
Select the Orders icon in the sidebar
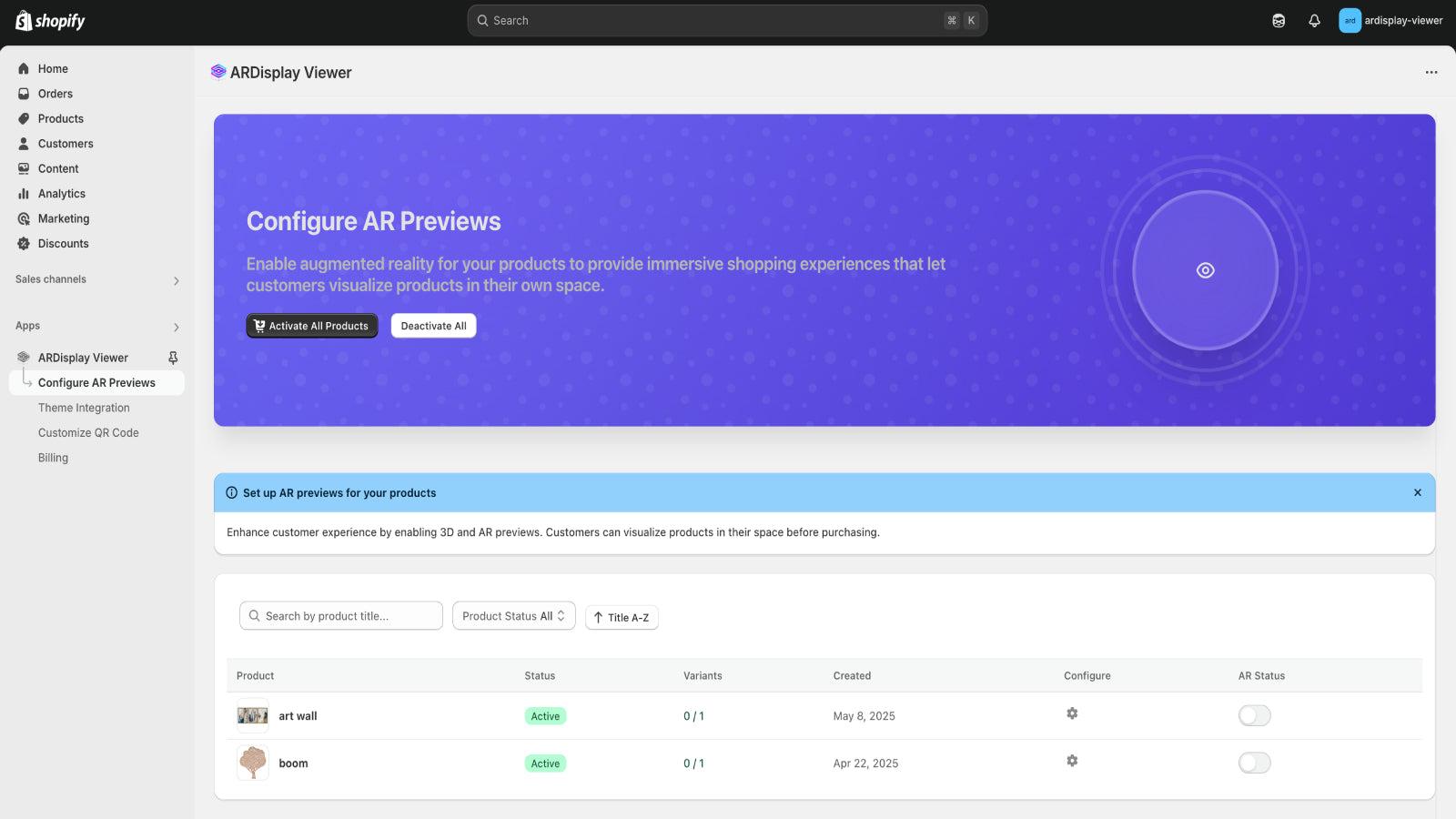click(23, 94)
